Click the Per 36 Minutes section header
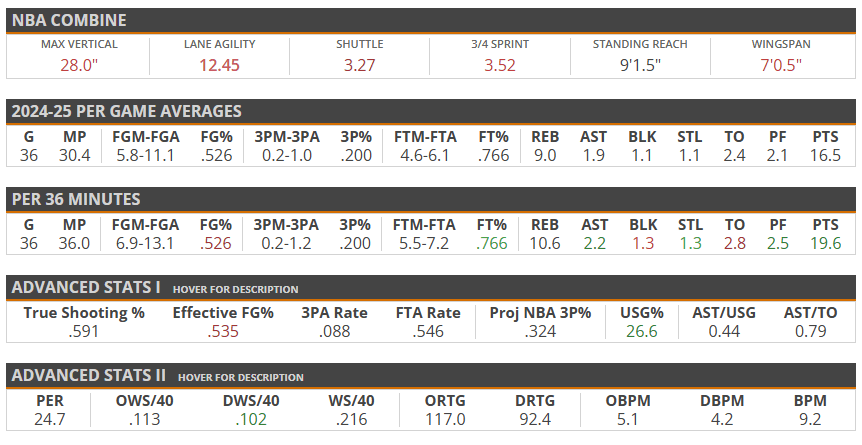This screenshot has height=445, width=862. [76, 199]
